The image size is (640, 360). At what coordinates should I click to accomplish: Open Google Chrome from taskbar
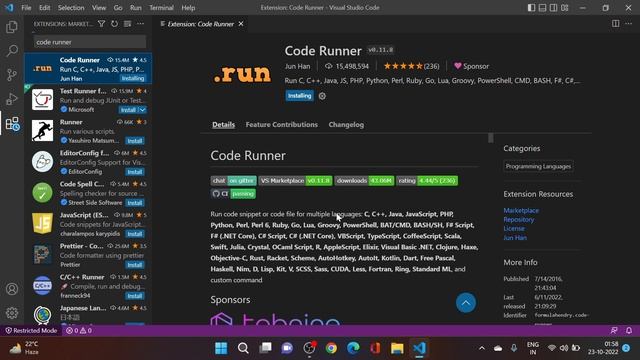click(331, 348)
